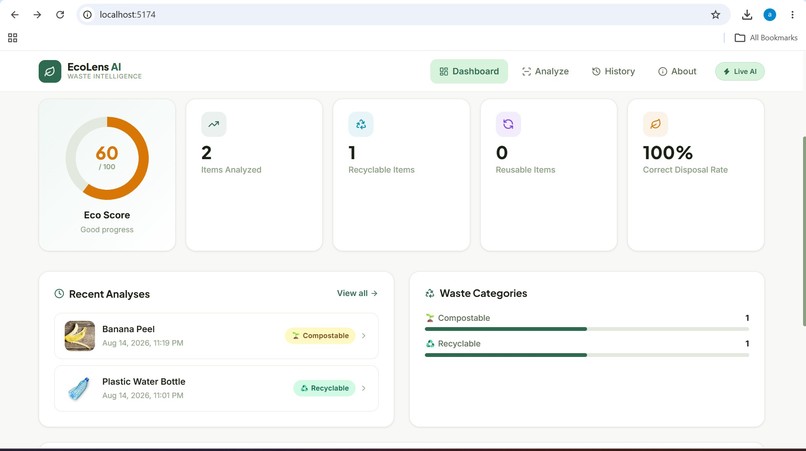Click the browser forward arrow

pos(37,14)
